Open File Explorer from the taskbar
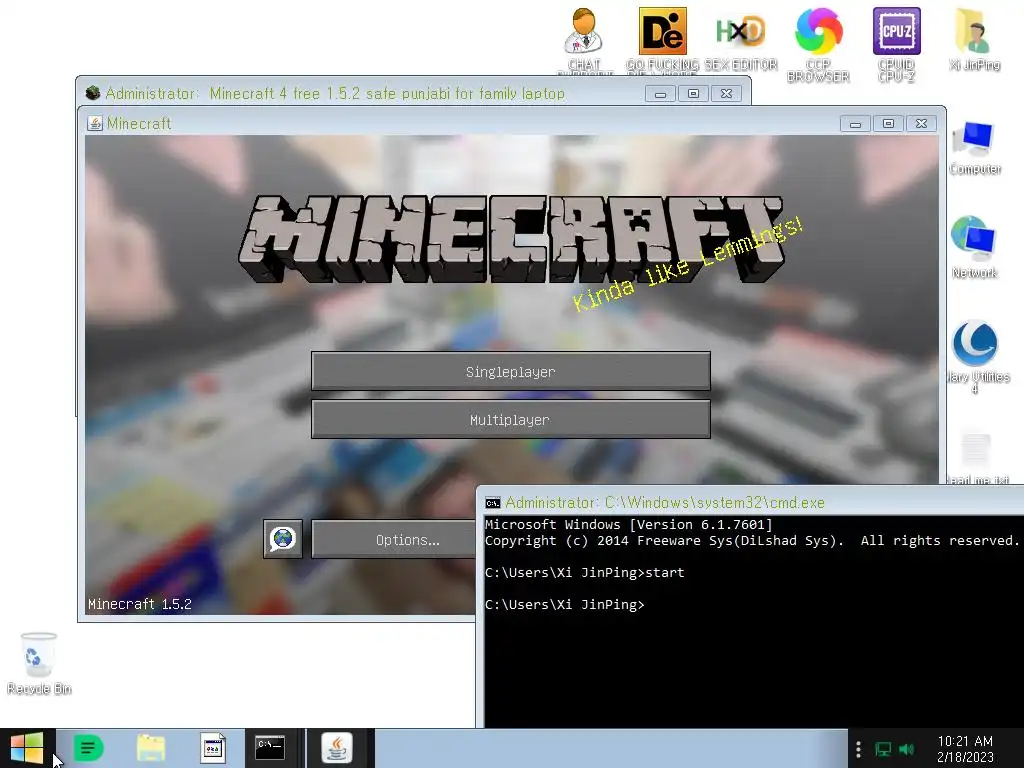1024x768 pixels. [151, 748]
